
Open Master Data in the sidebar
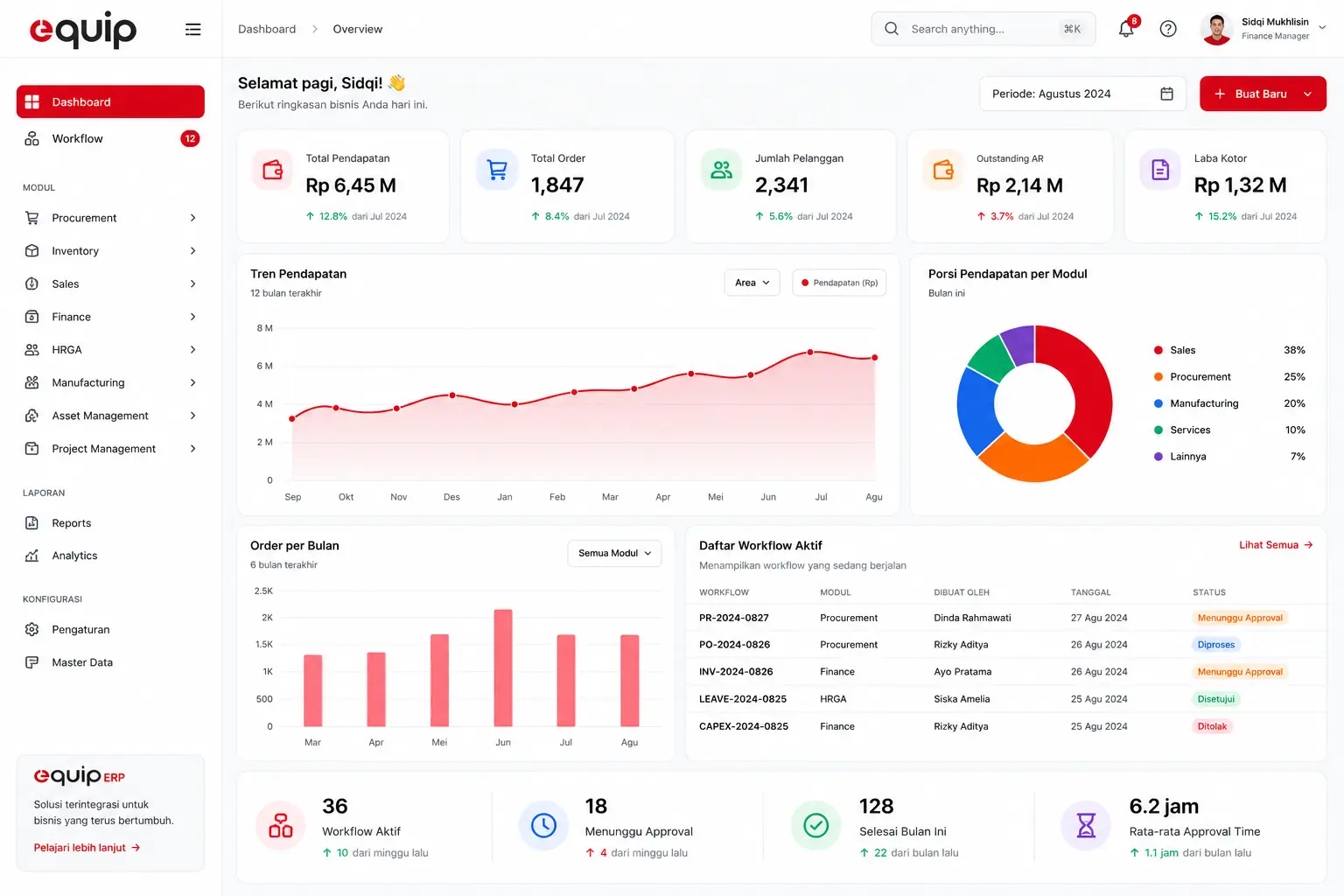(110, 662)
